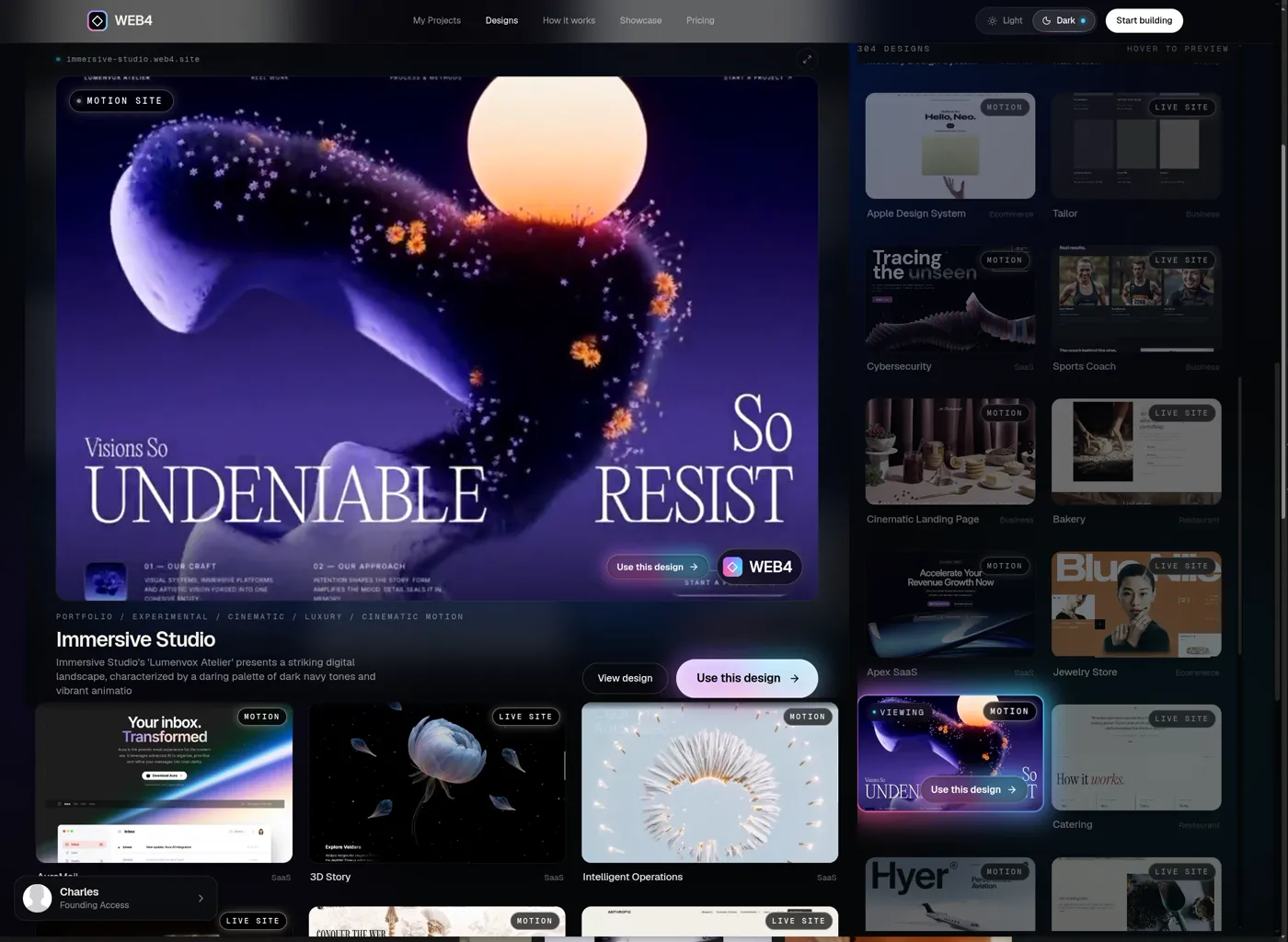Click WEB4 badge in preview image

point(760,567)
